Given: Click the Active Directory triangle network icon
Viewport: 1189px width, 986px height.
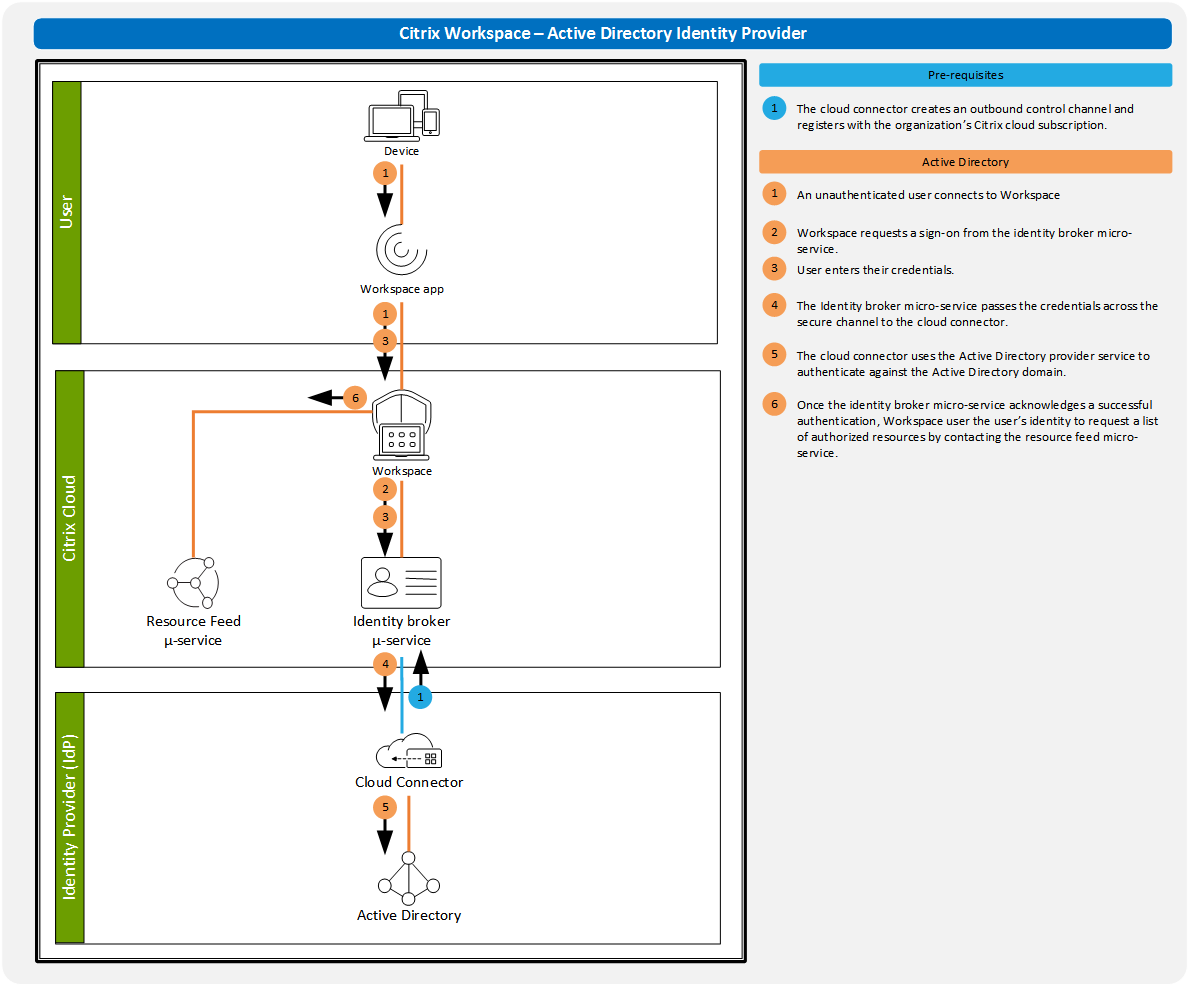Looking at the screenshot, I should point(409,878).
